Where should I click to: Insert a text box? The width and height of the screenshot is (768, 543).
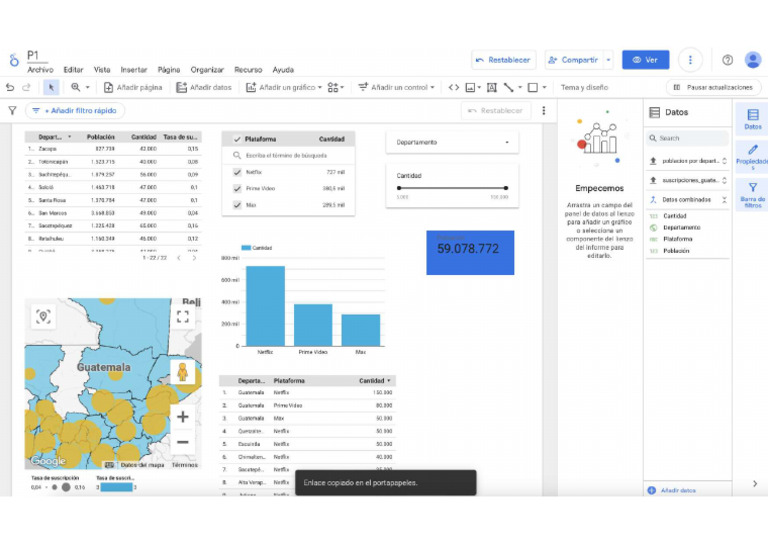point(492,87)
